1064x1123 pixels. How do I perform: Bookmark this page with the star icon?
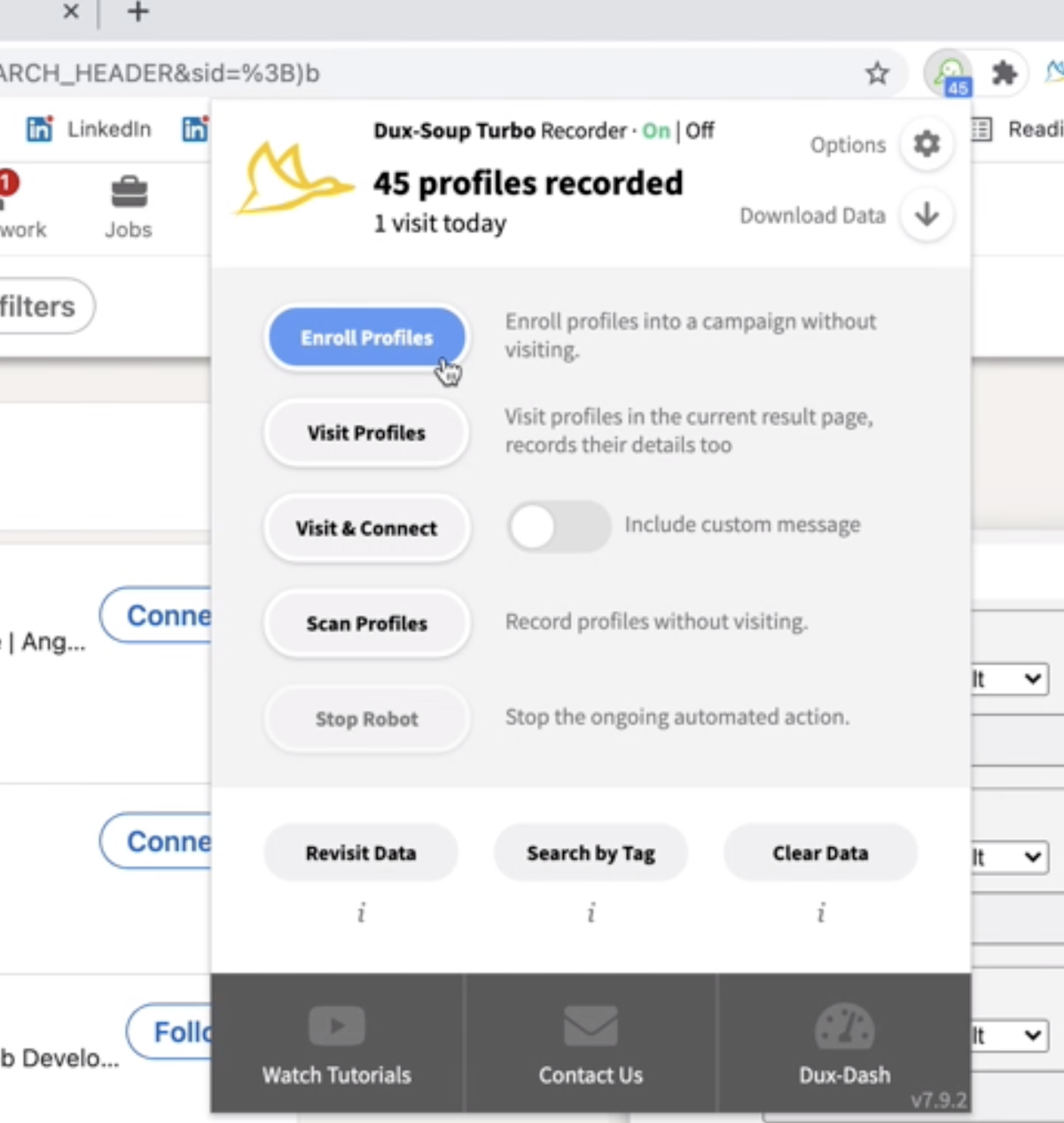coord(877,73)
